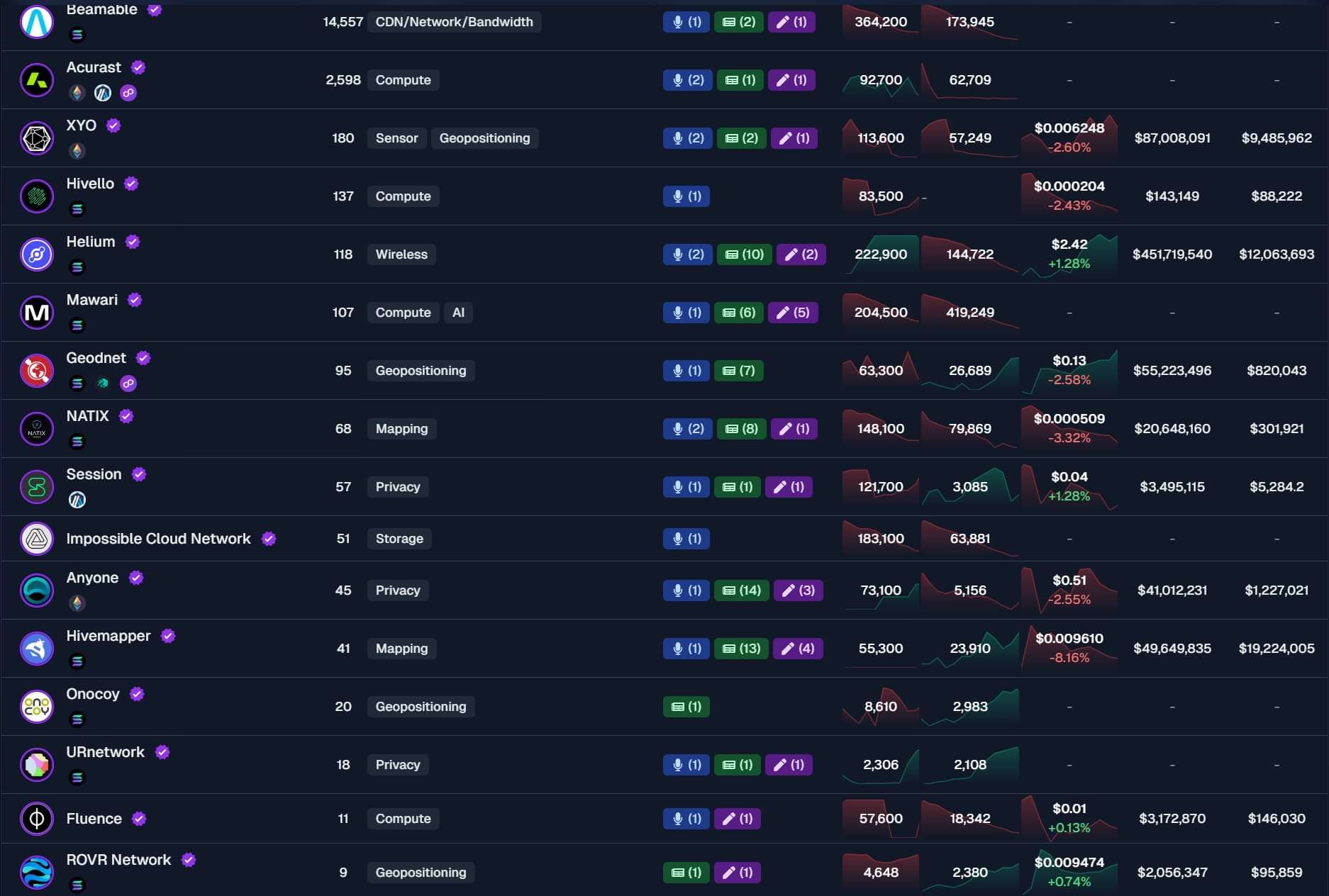
Task: Open the URnetwork project name link
Action: tap(105, 752)
